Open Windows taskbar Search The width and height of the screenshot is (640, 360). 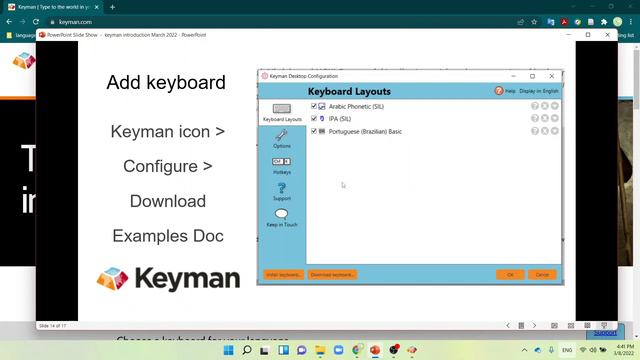pyautogui.click(x=247, y=350)
